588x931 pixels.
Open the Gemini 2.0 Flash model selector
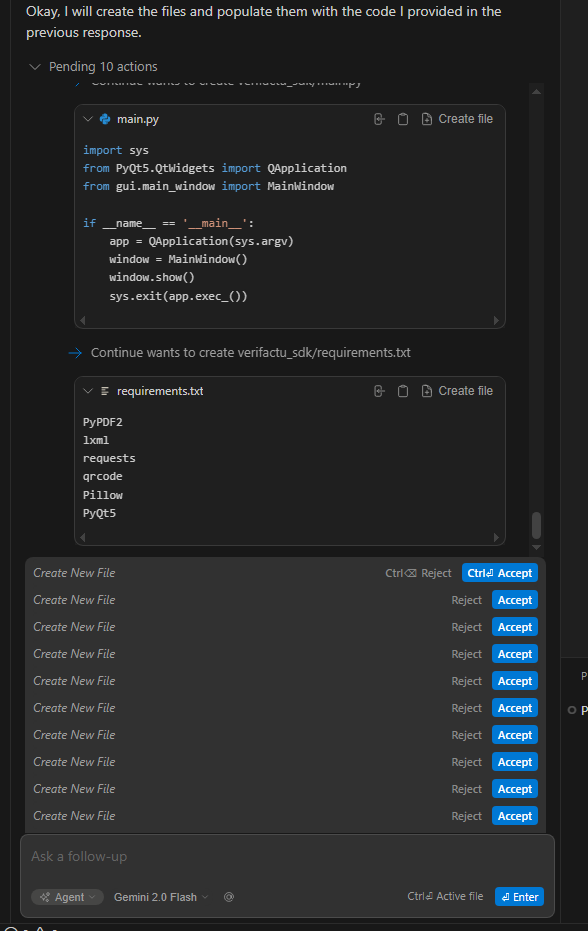pos(160,897)
